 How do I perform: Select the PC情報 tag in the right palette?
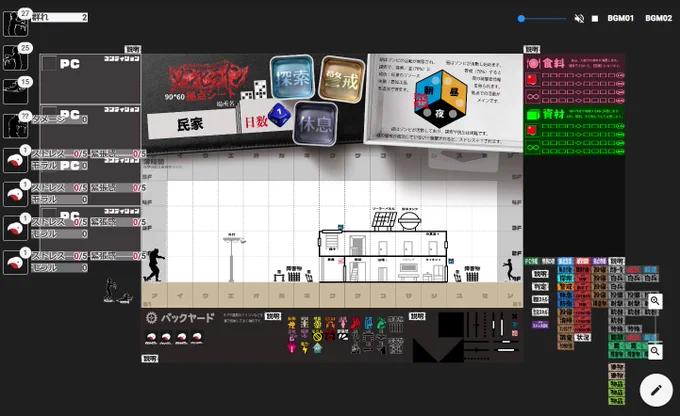[x=531, y=261]
